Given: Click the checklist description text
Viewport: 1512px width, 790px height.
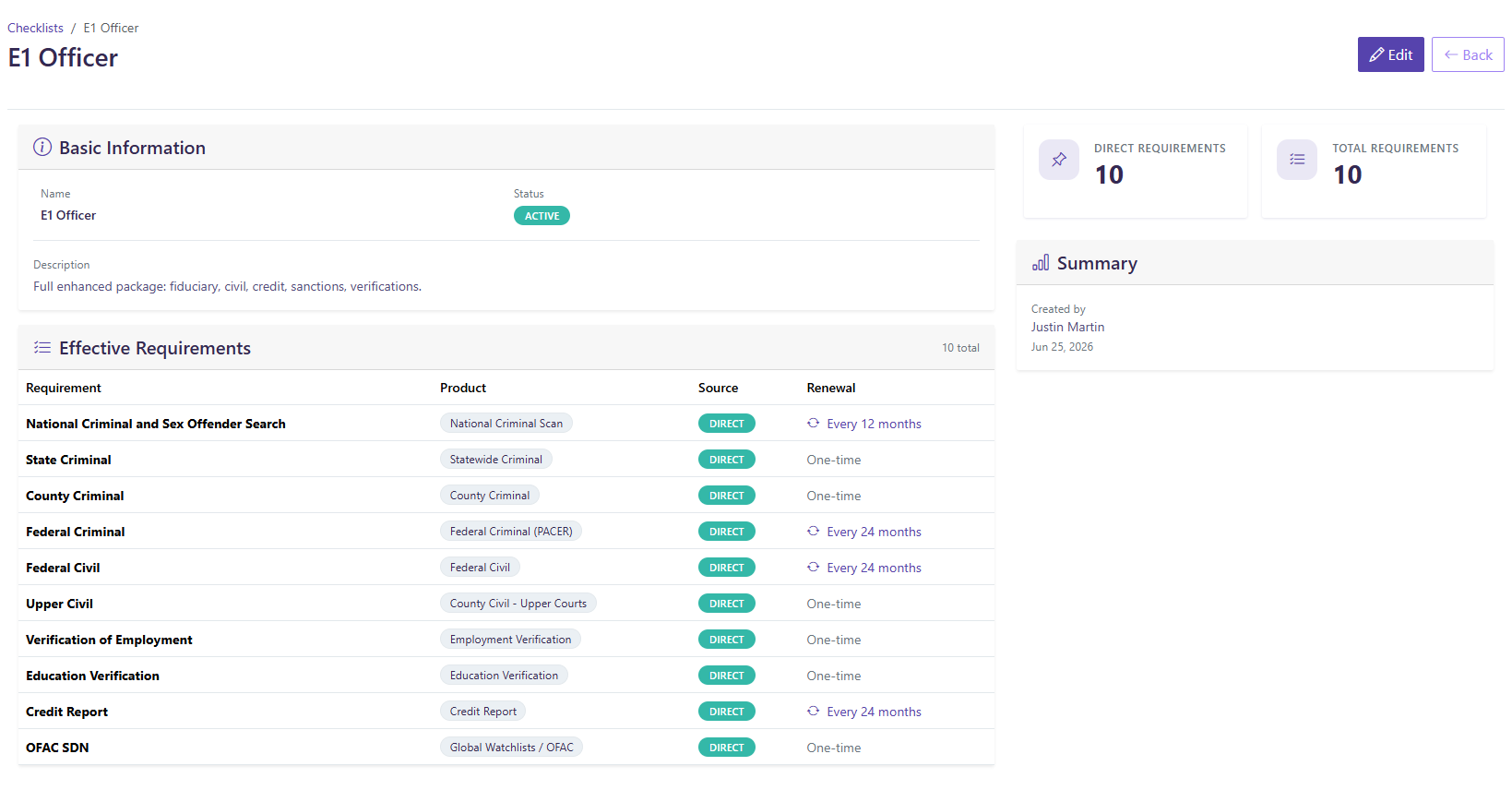Looking at the screenshot, I should pyautogui.click(x=227, y=286).
